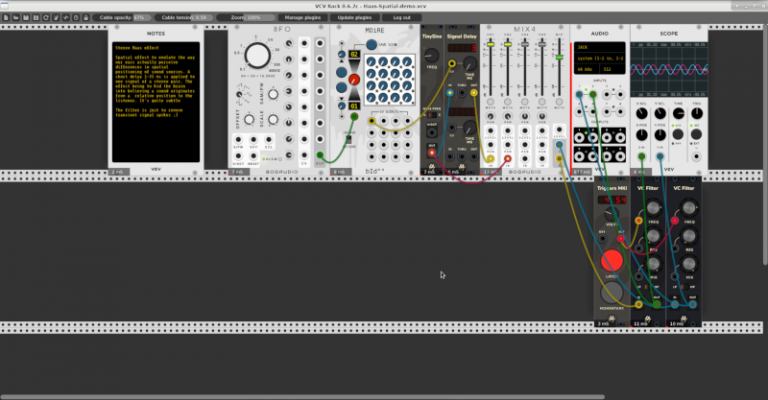
Task: Mute the MIX4 master output
Action: 559,102
